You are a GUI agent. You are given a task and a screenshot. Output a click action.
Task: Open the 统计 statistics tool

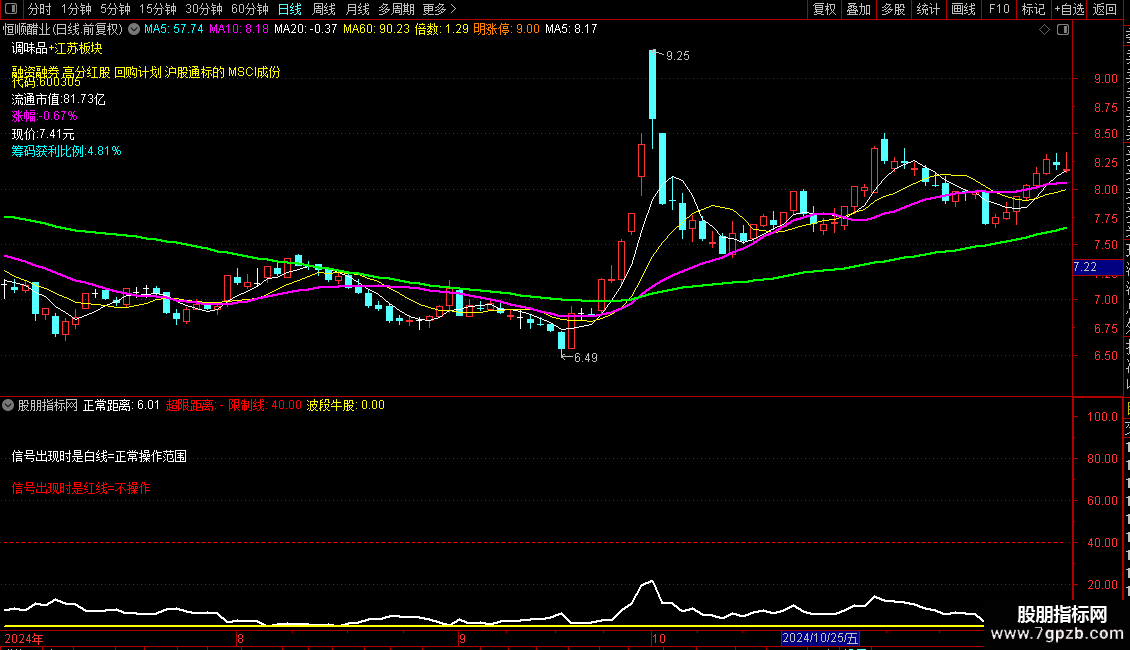pyautogui.click(x=928, y=9)
